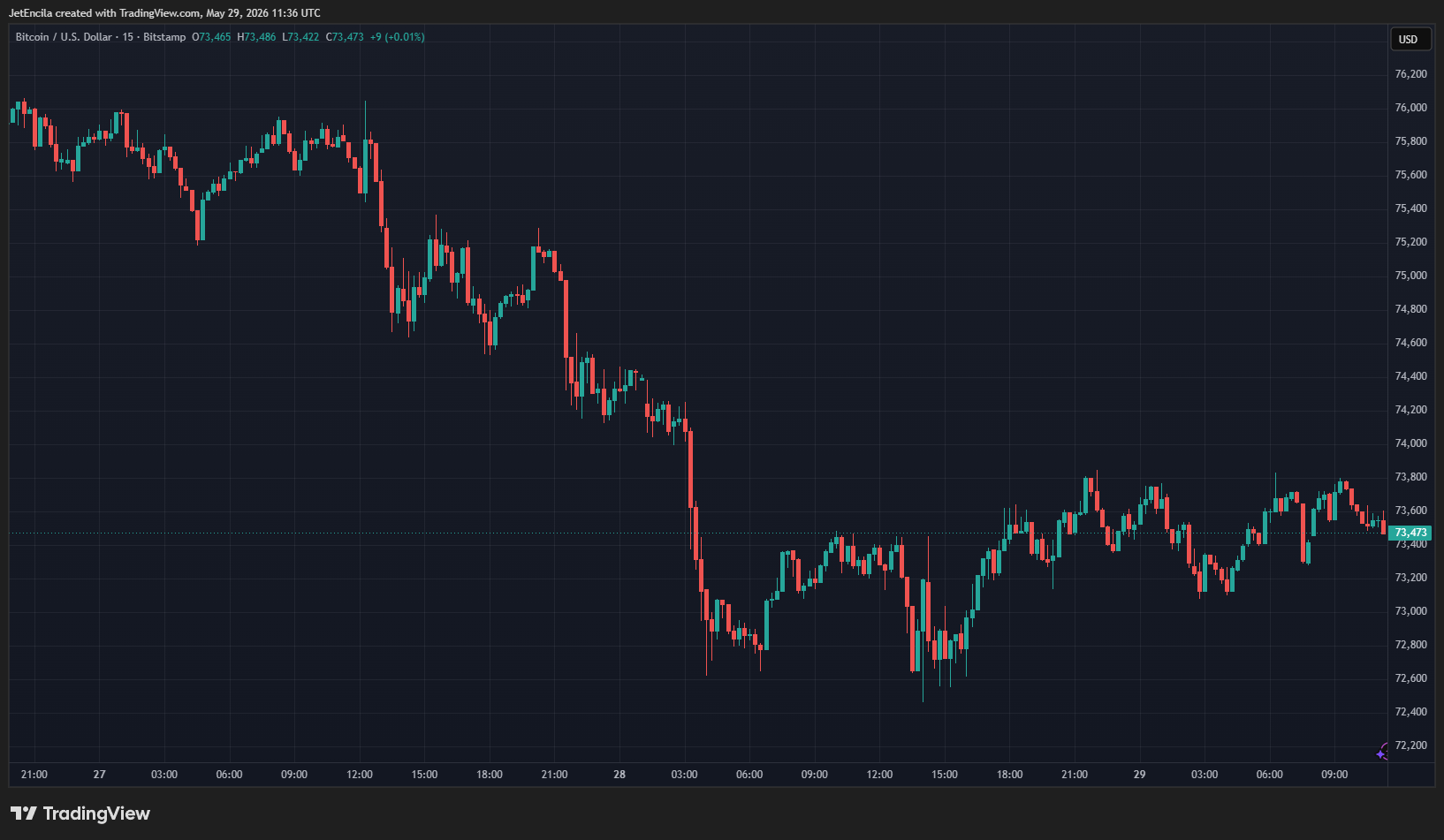Click the 73,000 price axis label
The width and height of the screenshot is (1444, 840).
pyautogui.click(x=1410, y=611)
